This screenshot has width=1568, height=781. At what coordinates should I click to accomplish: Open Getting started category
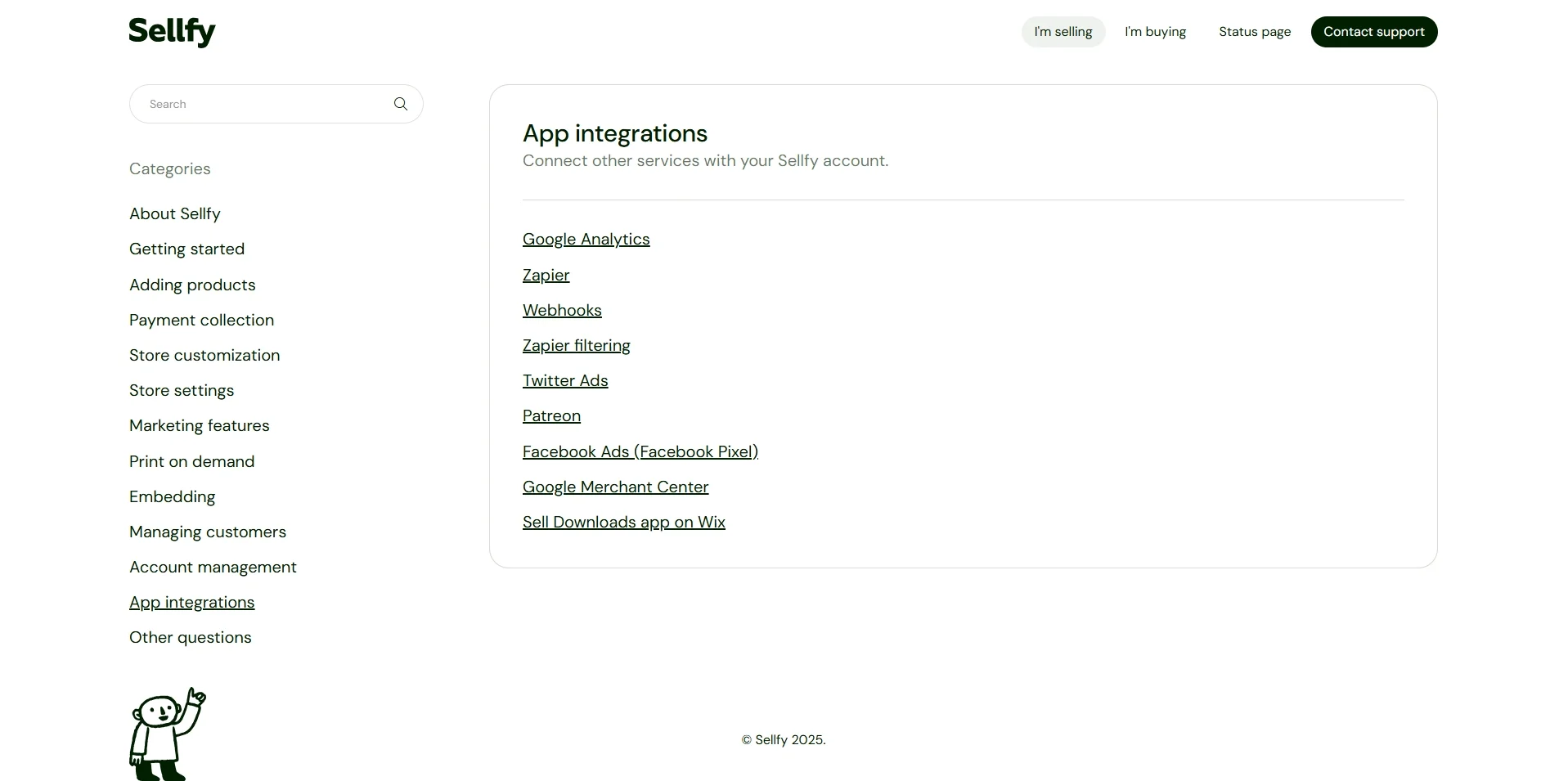(x=186, y=249)
